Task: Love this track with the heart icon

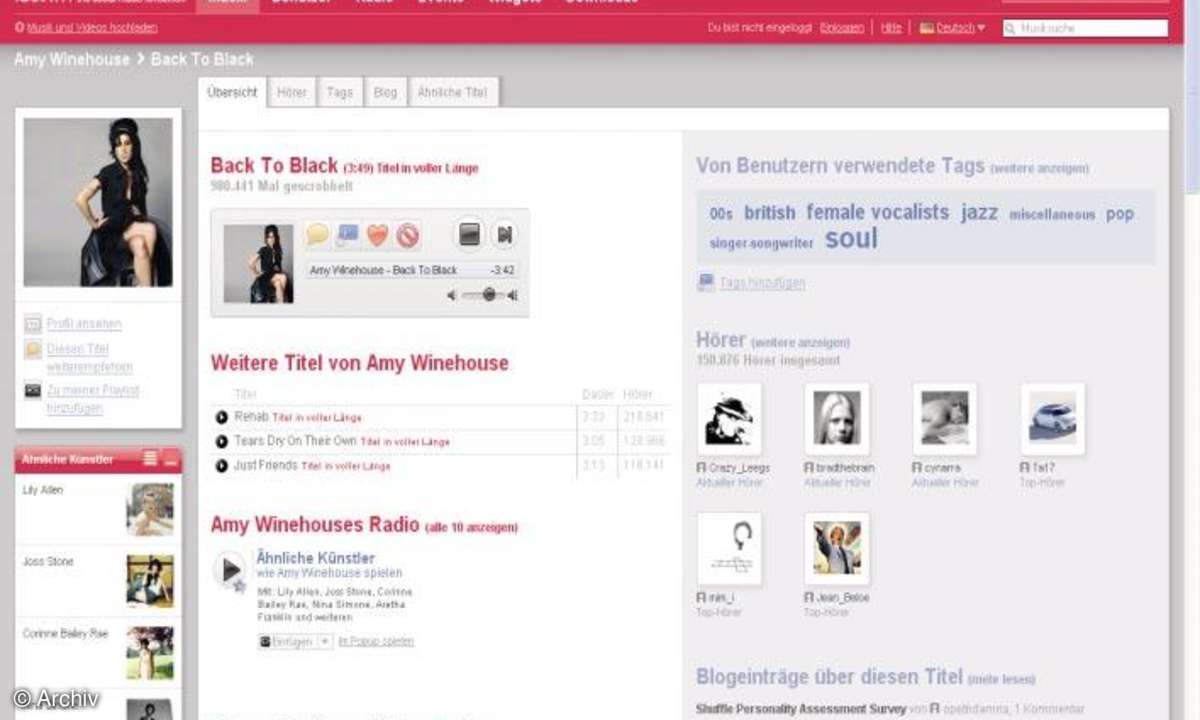Action: coord(377,235)
